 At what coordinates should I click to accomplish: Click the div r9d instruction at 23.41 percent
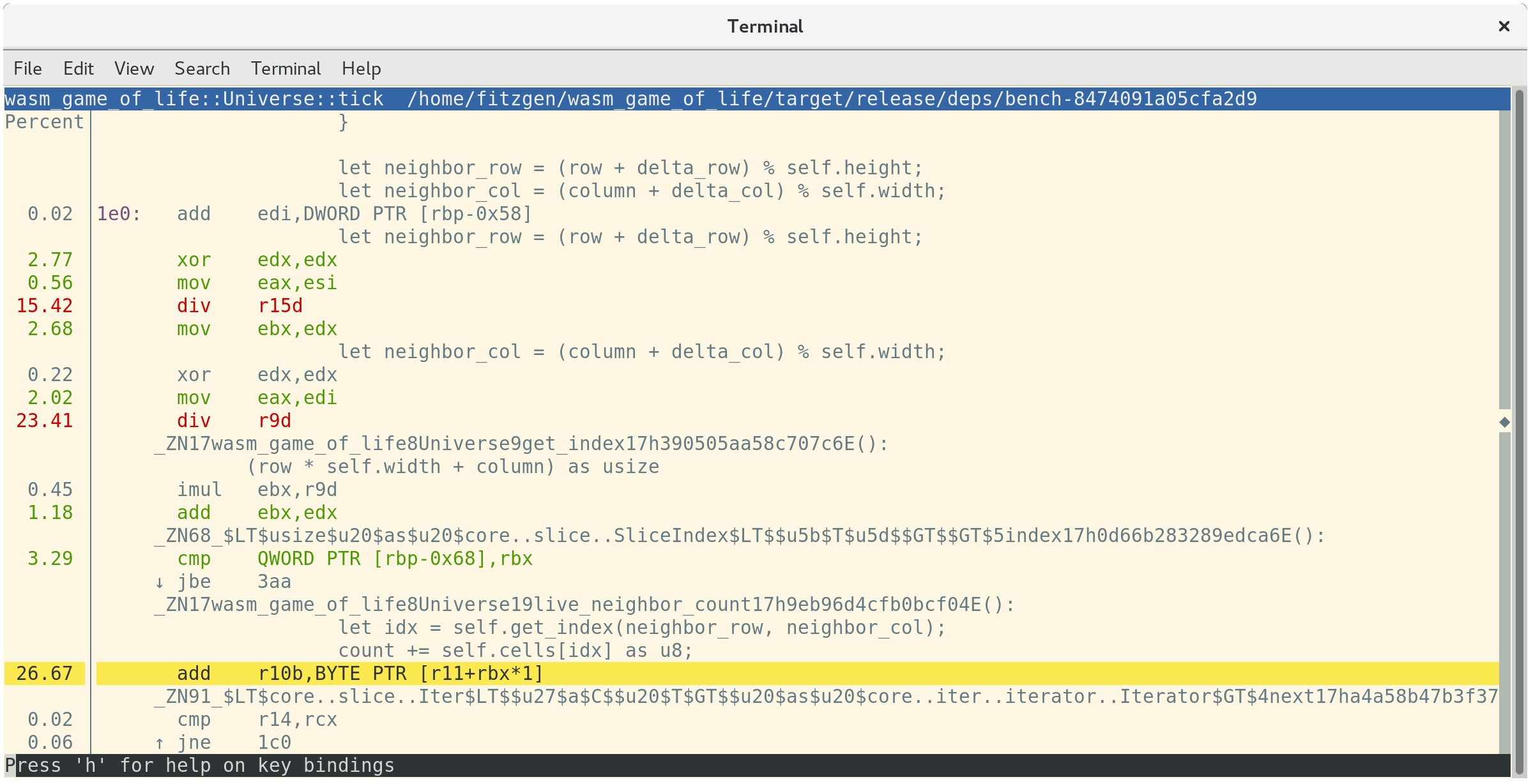233,421
